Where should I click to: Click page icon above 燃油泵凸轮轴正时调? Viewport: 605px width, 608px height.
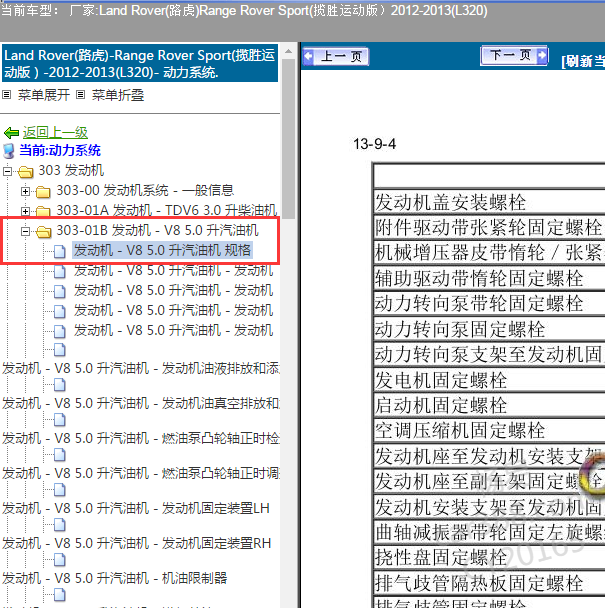point(59,454)
